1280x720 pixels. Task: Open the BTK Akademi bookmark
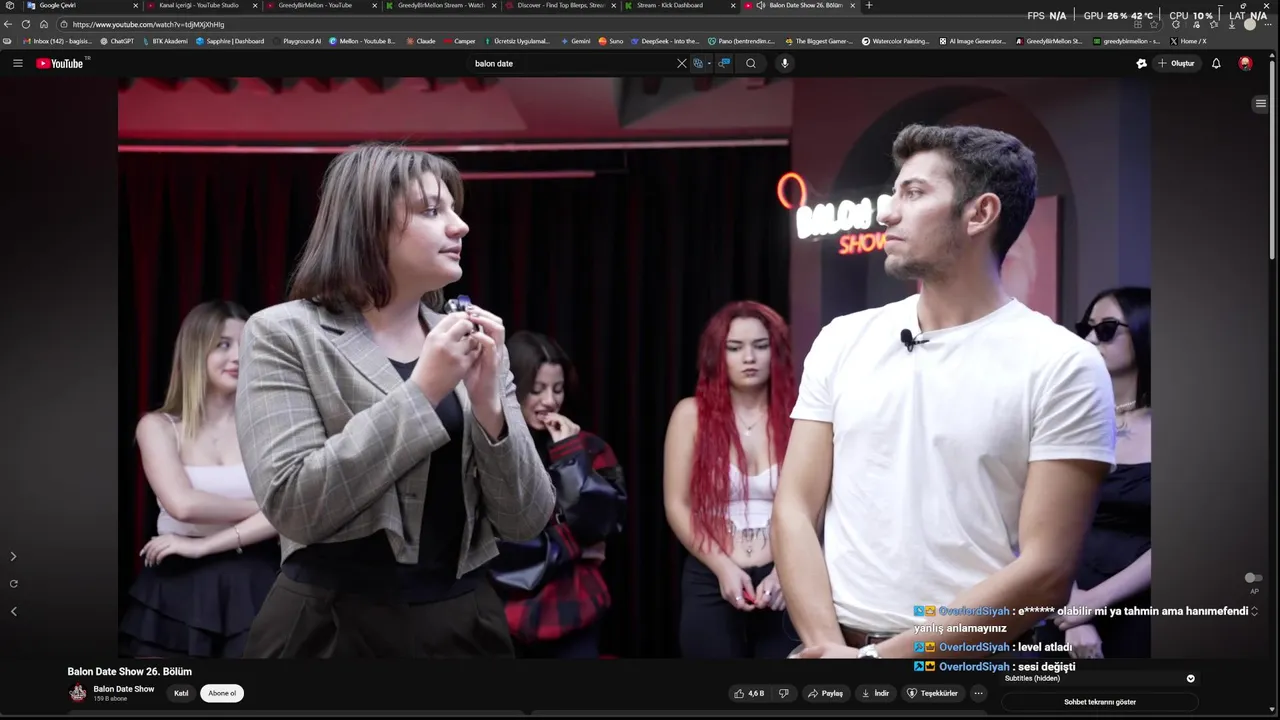(164, 41)
